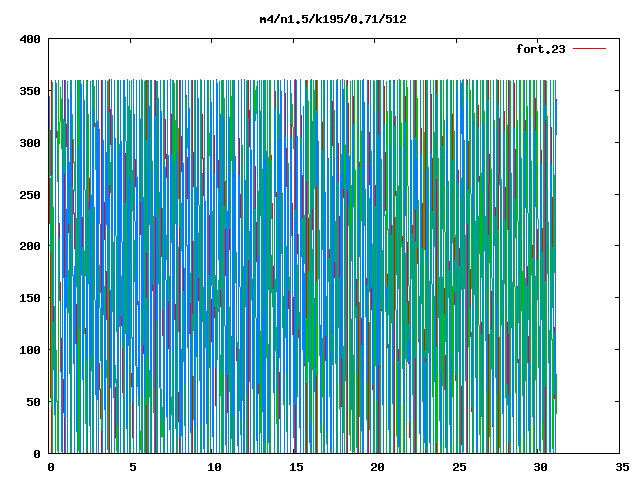Click the y-axis label 50
Viewport: 640px width, 480px height.
pos(33,402)
